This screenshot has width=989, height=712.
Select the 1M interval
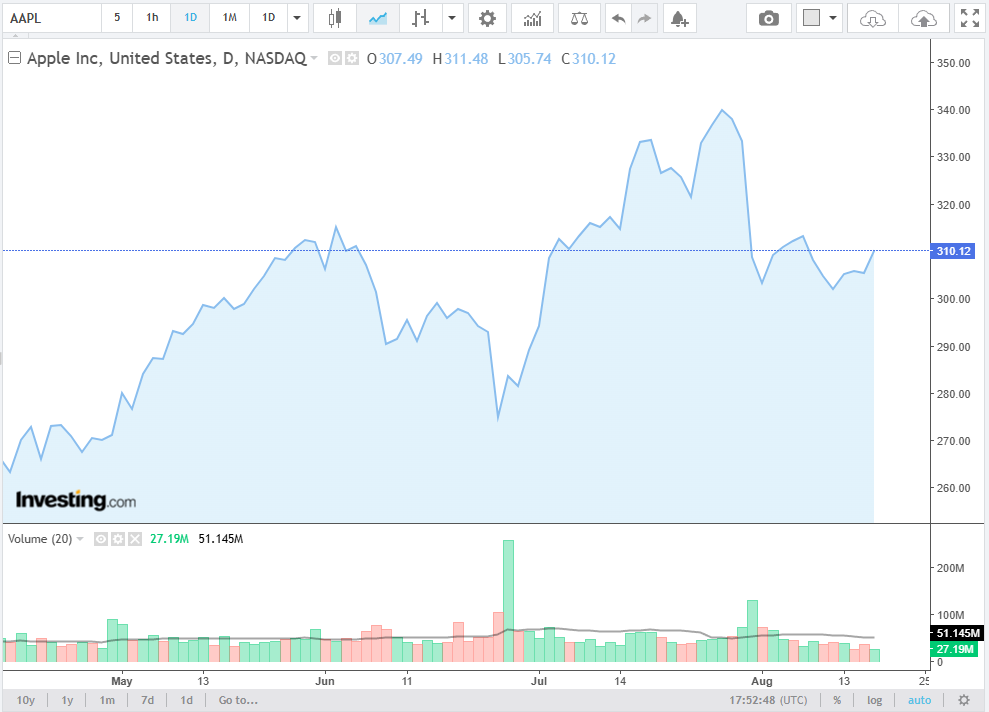point(230,18)
